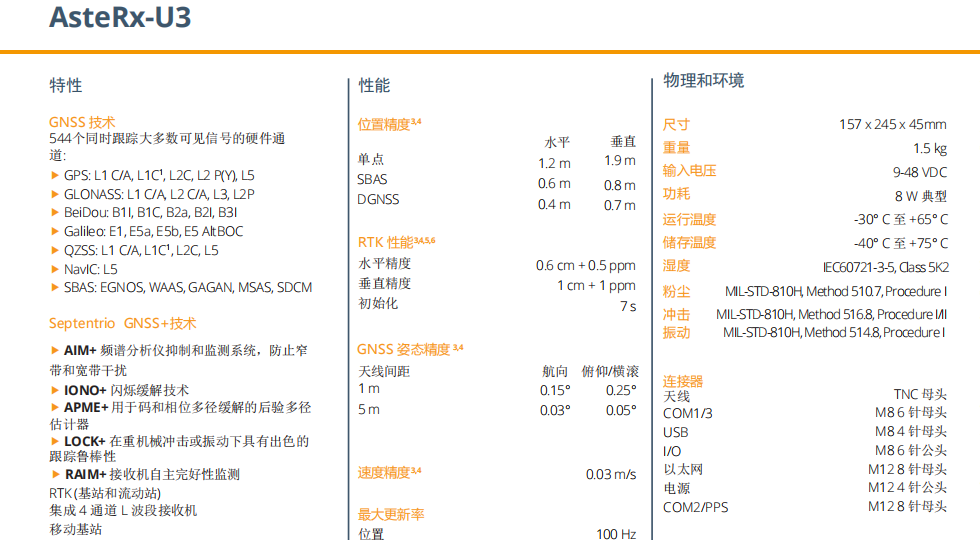Screen dimensions: 980x540
Task: Click the 初始化 value 7 s
Action: [x=628, y=306]
